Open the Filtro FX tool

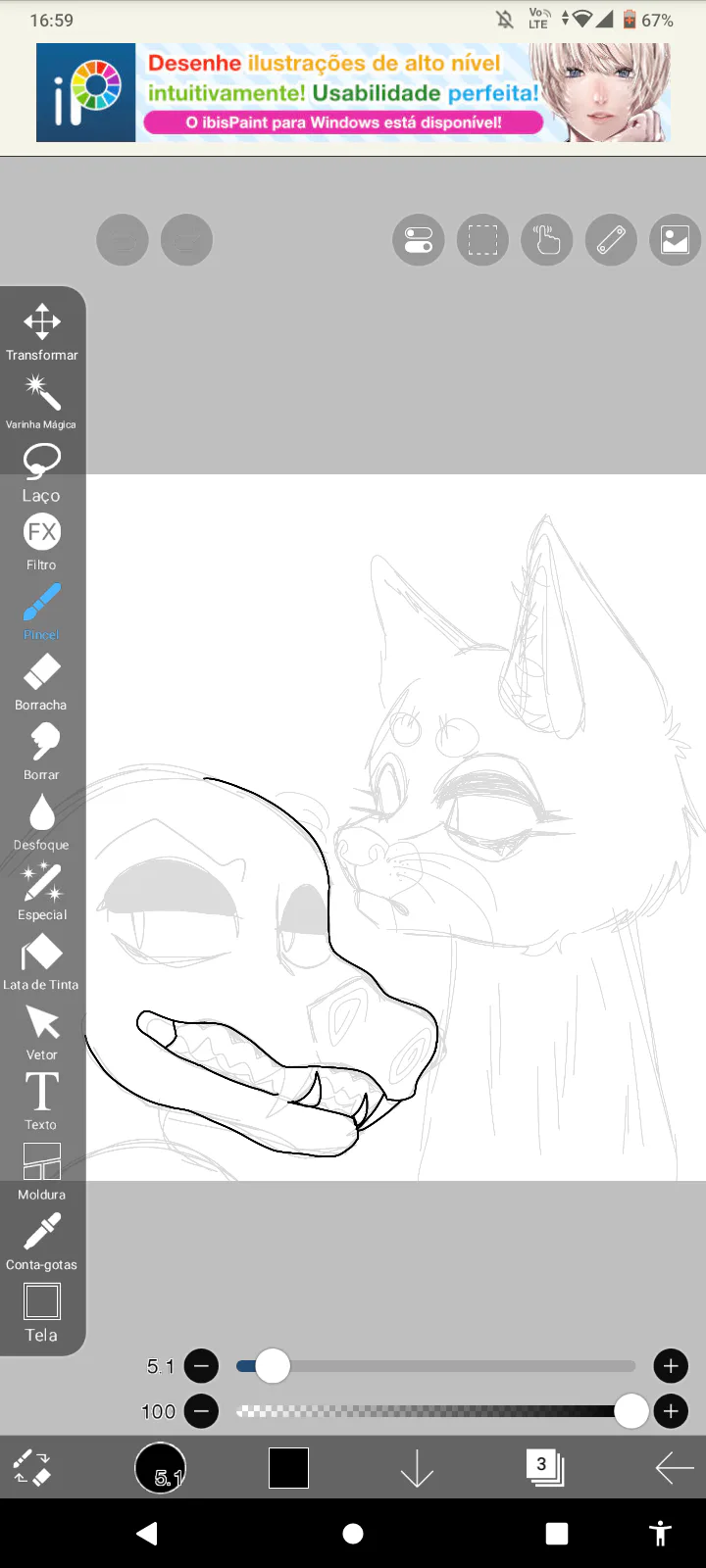coord(41,543)
